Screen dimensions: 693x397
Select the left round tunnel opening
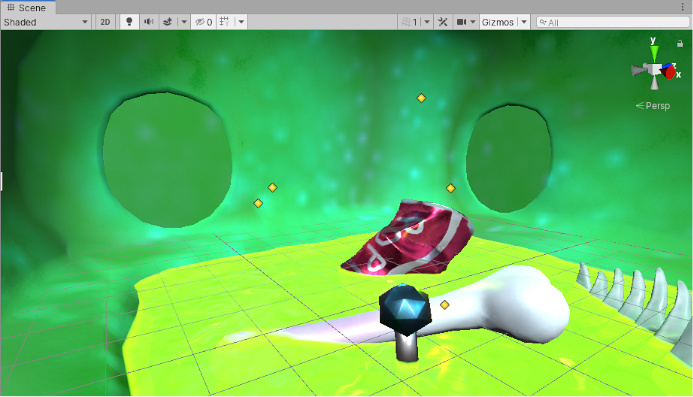click(167, 160)
